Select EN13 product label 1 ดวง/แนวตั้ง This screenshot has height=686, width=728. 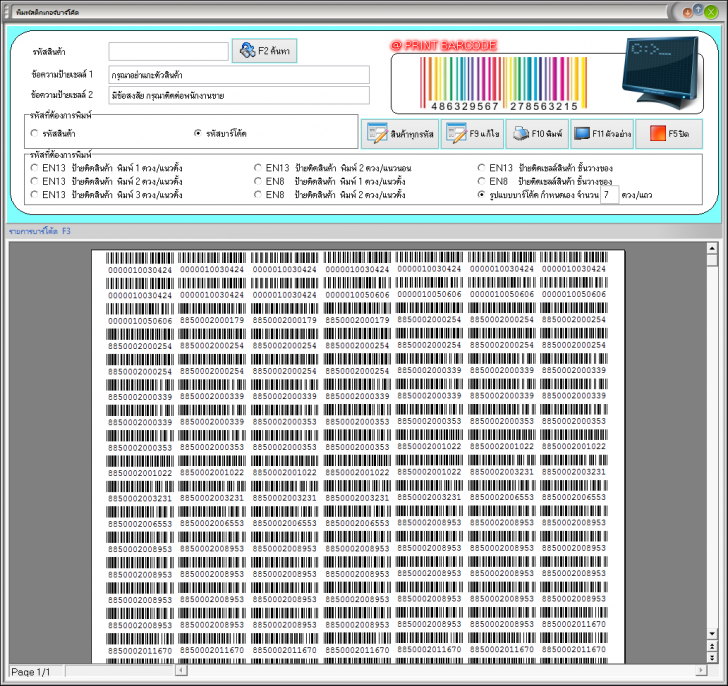(34, 168)
